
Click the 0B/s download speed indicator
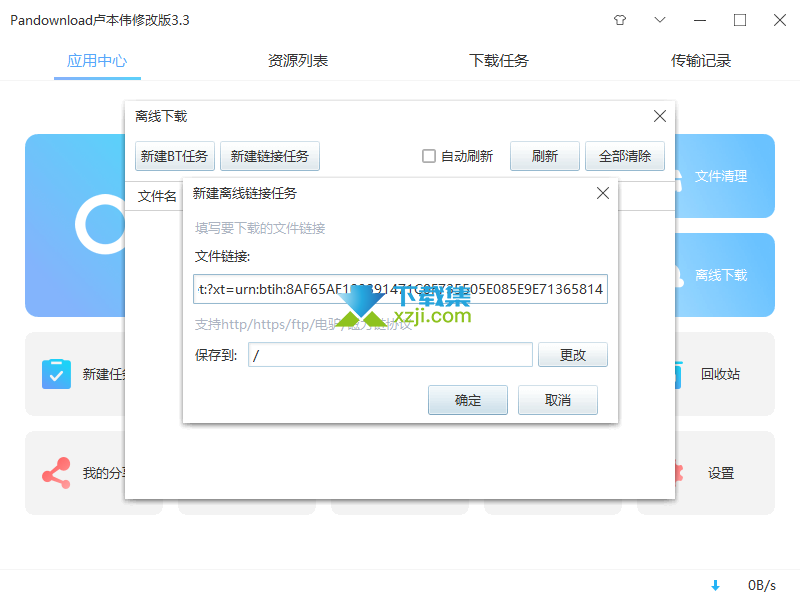pyautogui.click(x=762, y=585)
